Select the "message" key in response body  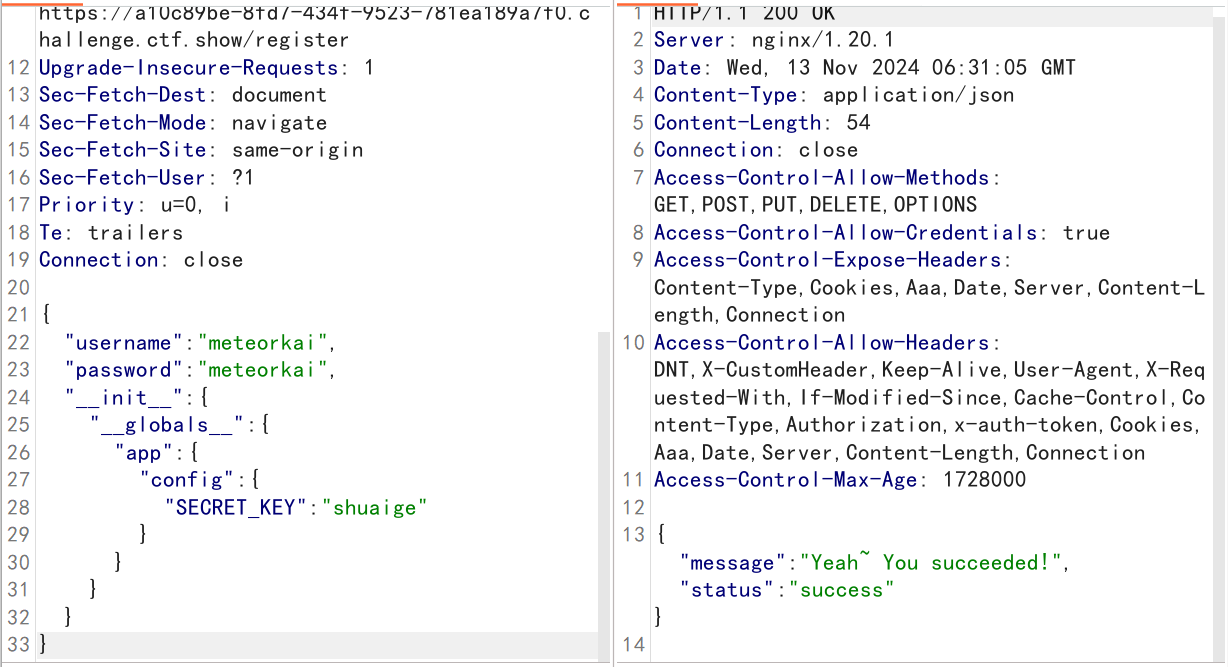pyautogui.click(x=733, y=563)
